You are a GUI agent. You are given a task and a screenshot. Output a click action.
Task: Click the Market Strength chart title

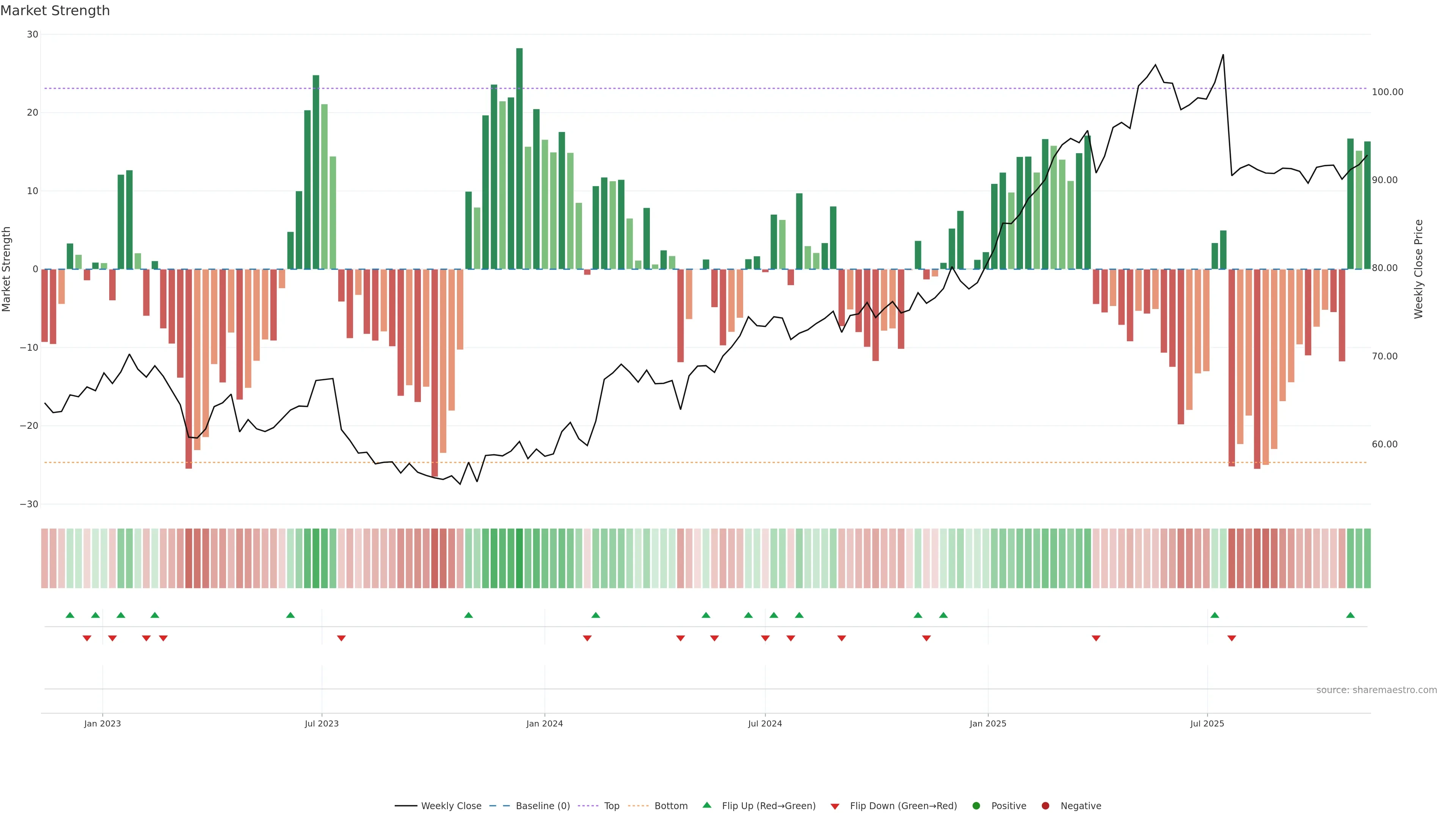coord(55,11)
